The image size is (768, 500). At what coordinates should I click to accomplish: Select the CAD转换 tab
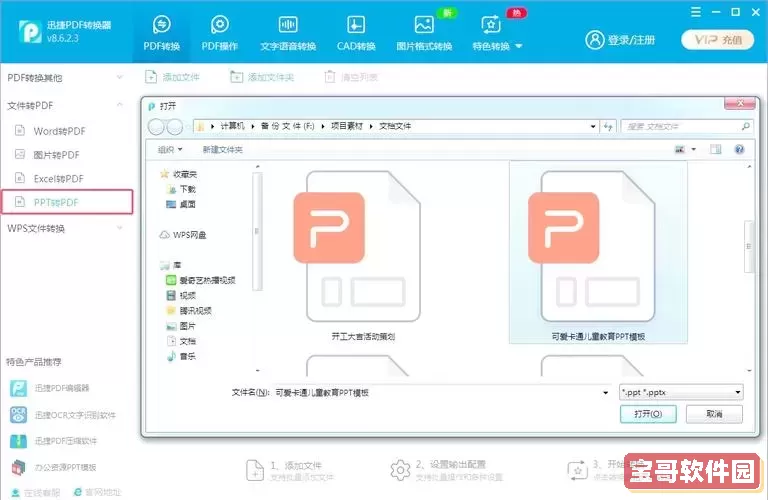356,33
